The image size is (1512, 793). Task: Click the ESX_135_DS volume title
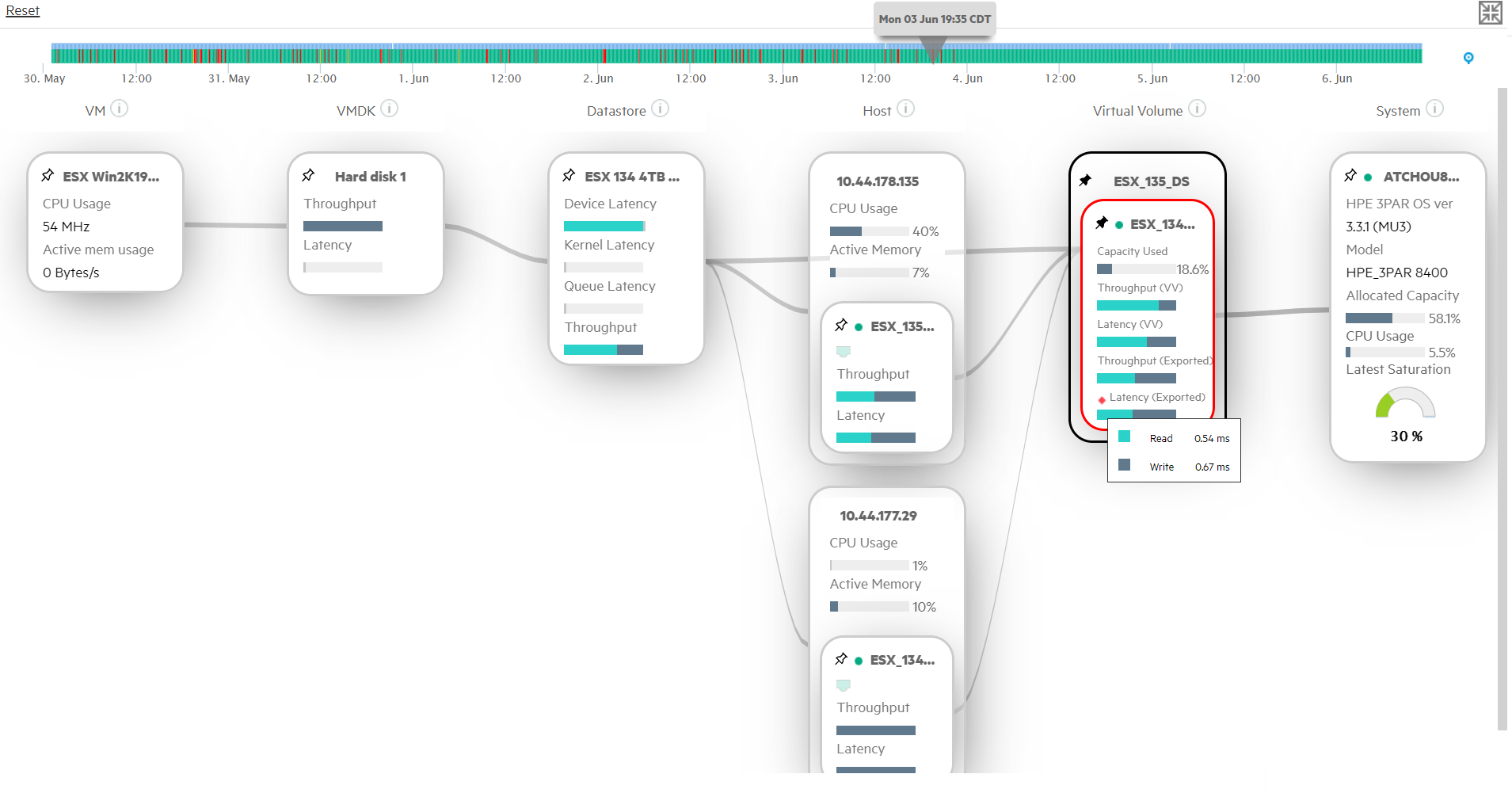[1152, 181]
